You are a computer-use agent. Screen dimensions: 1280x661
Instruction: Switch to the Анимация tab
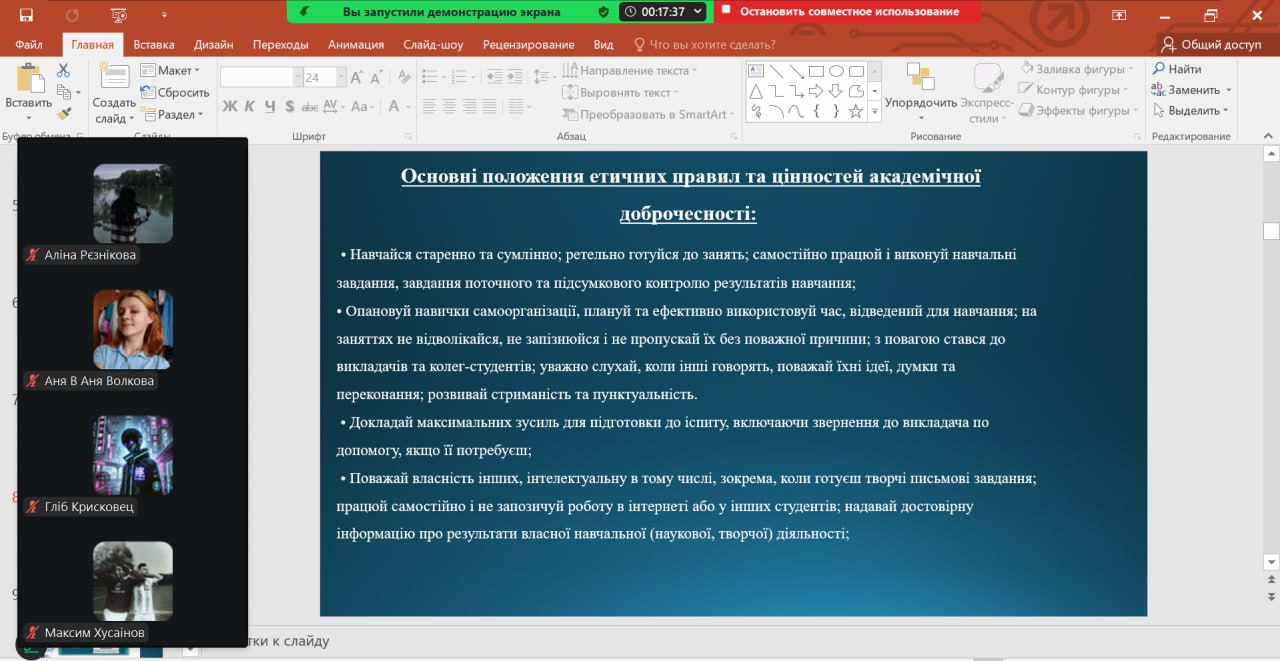point(355,44)
